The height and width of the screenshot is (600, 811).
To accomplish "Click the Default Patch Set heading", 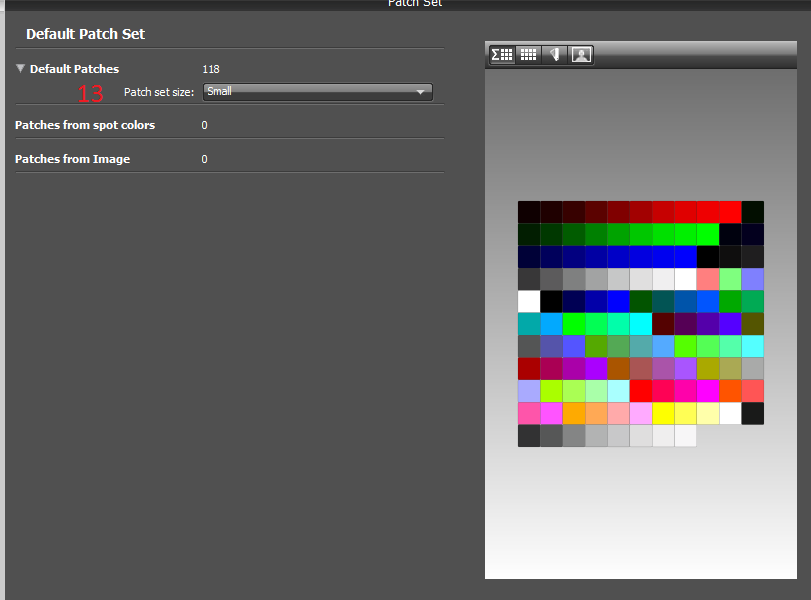I will [x=85, y=34].
